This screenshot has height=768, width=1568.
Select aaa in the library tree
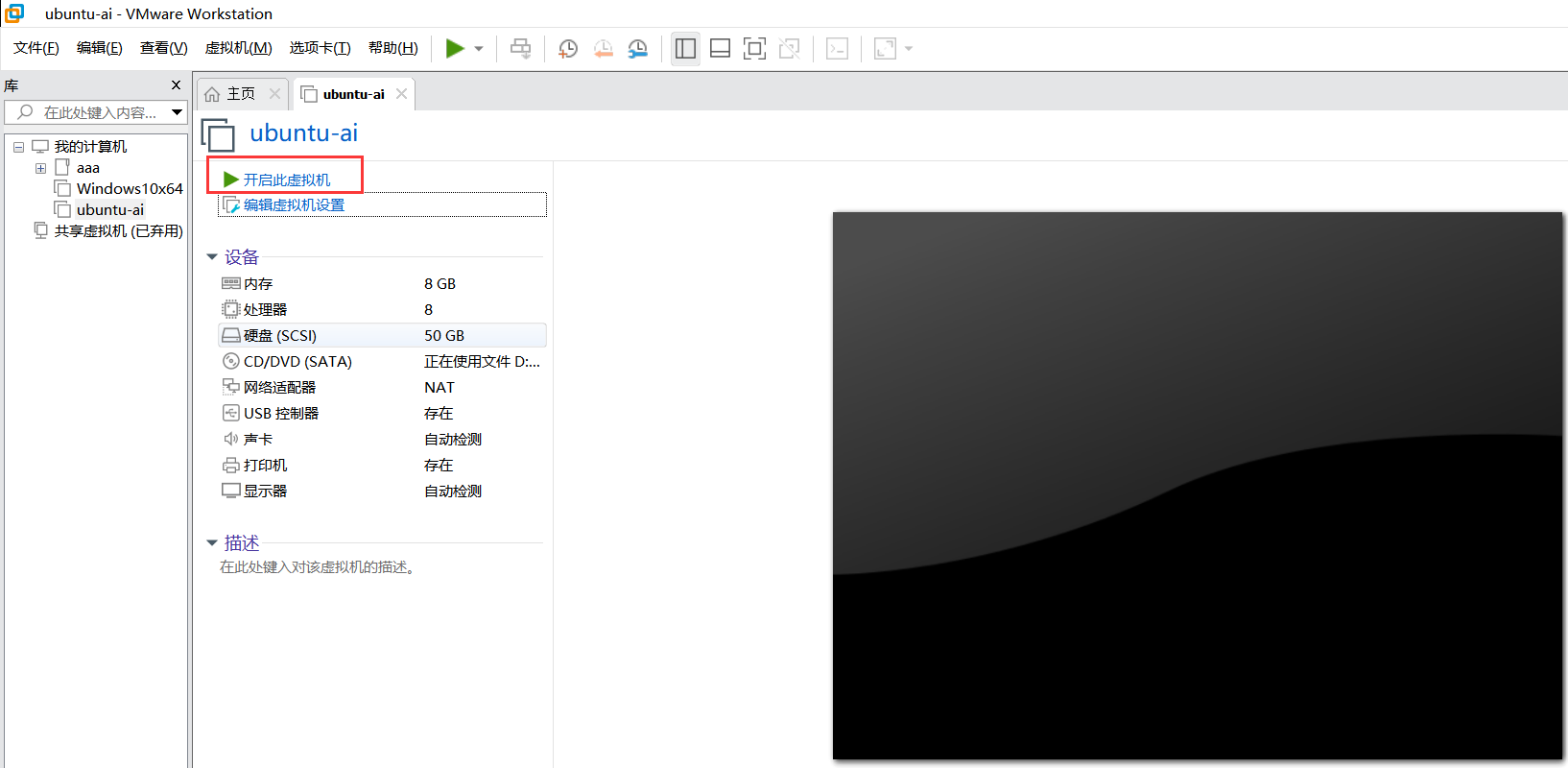coord(88,168)
